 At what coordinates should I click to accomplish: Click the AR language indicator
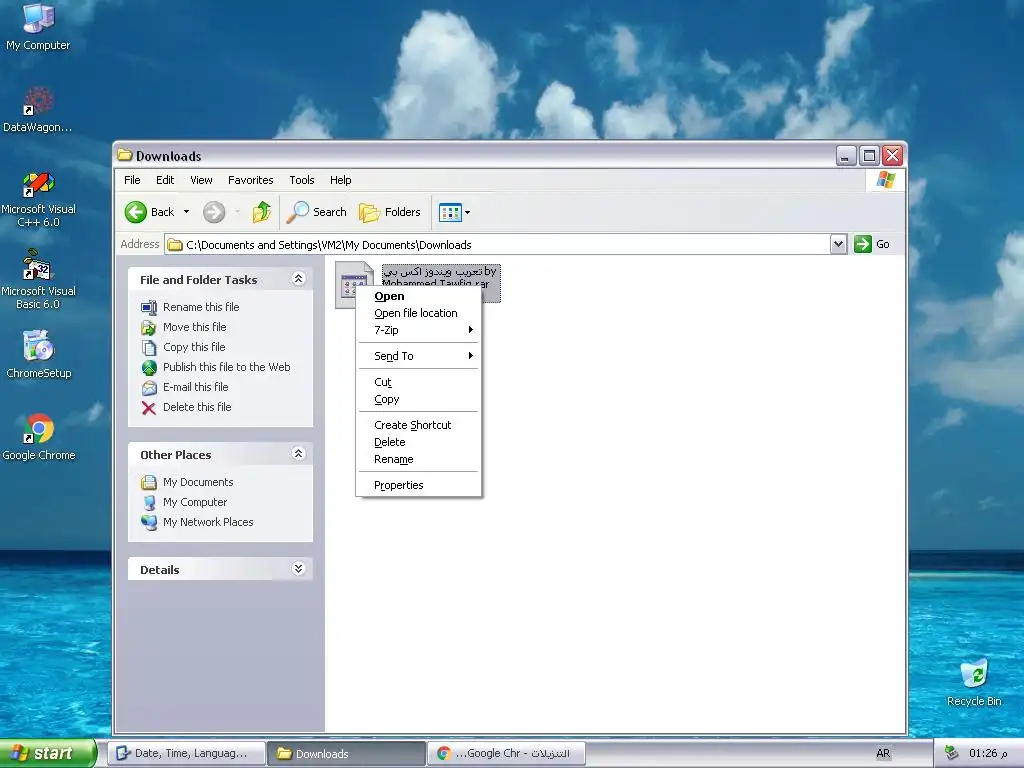coord(883,753)
